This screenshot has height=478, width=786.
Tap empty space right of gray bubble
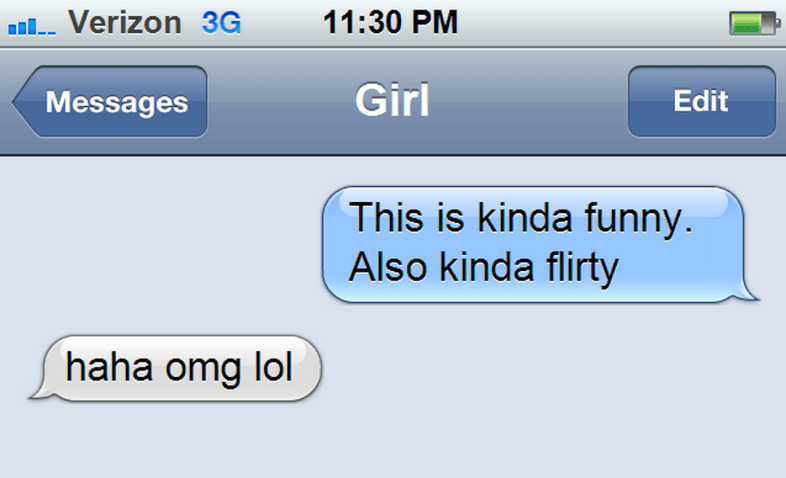[551, 368]
